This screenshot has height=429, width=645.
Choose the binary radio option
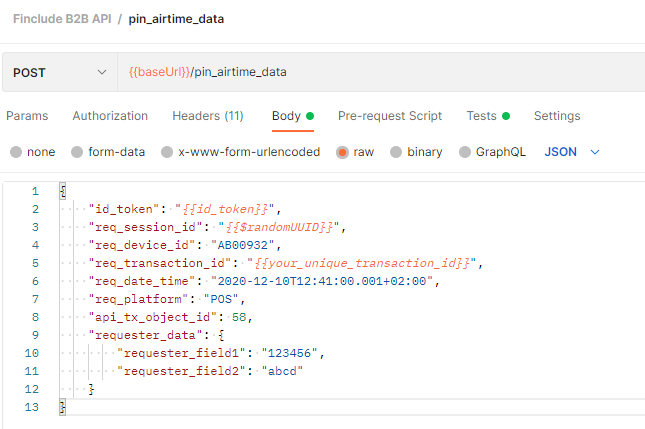point(416,152)
